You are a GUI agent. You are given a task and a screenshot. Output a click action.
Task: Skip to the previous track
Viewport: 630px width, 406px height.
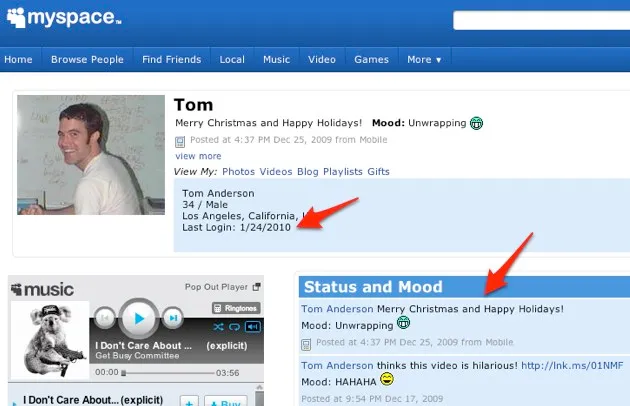(104, 319)
